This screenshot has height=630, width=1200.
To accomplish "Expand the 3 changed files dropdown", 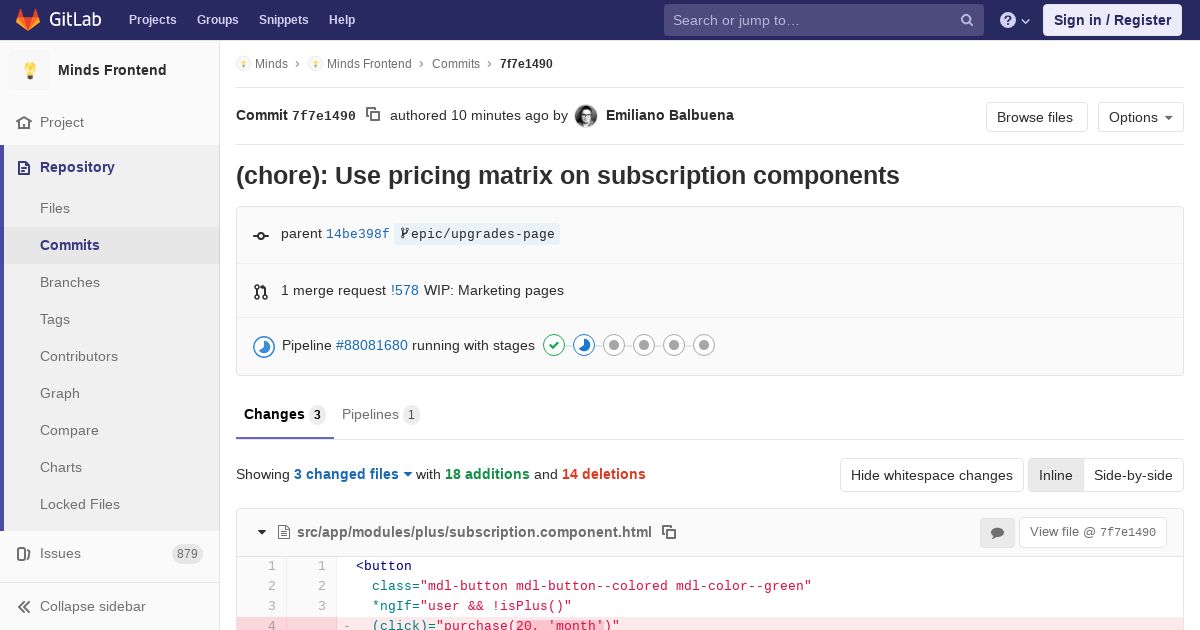I will click(x=353, y=474).
